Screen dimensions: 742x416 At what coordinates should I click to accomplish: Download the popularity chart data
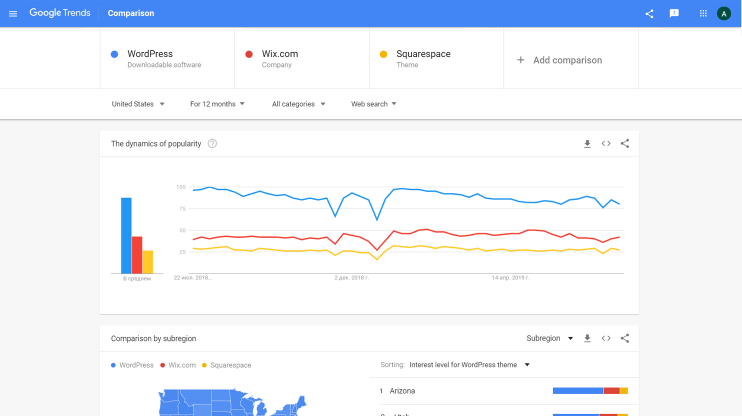pyautogui.click(x=587, y=143)
